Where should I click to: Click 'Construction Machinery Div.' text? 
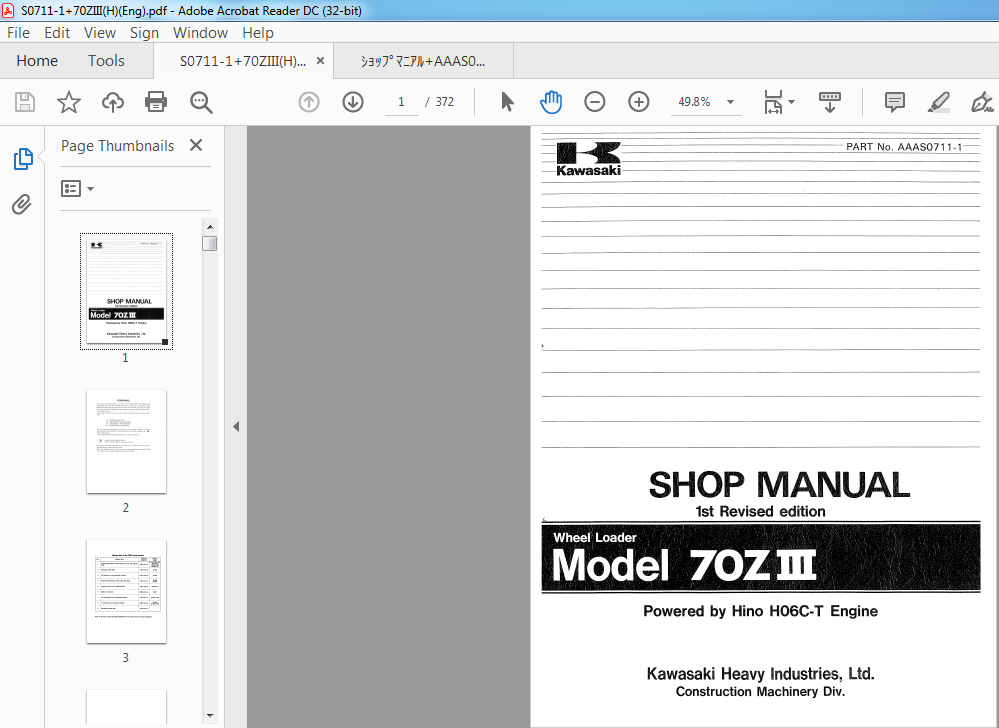tap(760, 692)
